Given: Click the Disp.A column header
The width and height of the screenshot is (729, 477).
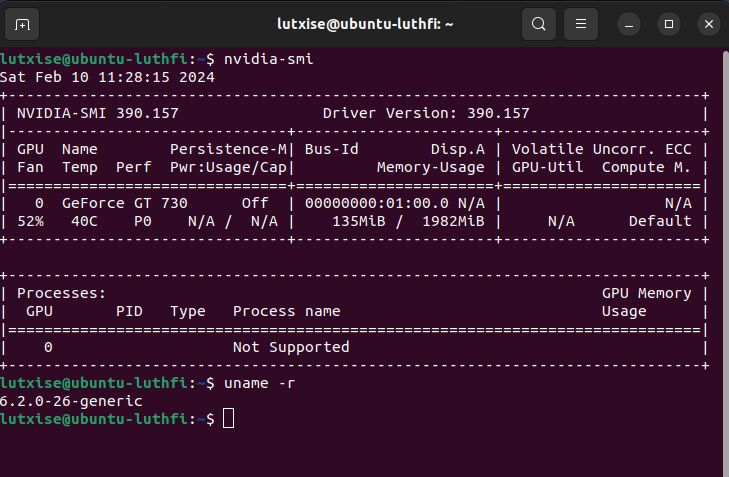Looking at the screenshot, I should (x=457, y=149).
